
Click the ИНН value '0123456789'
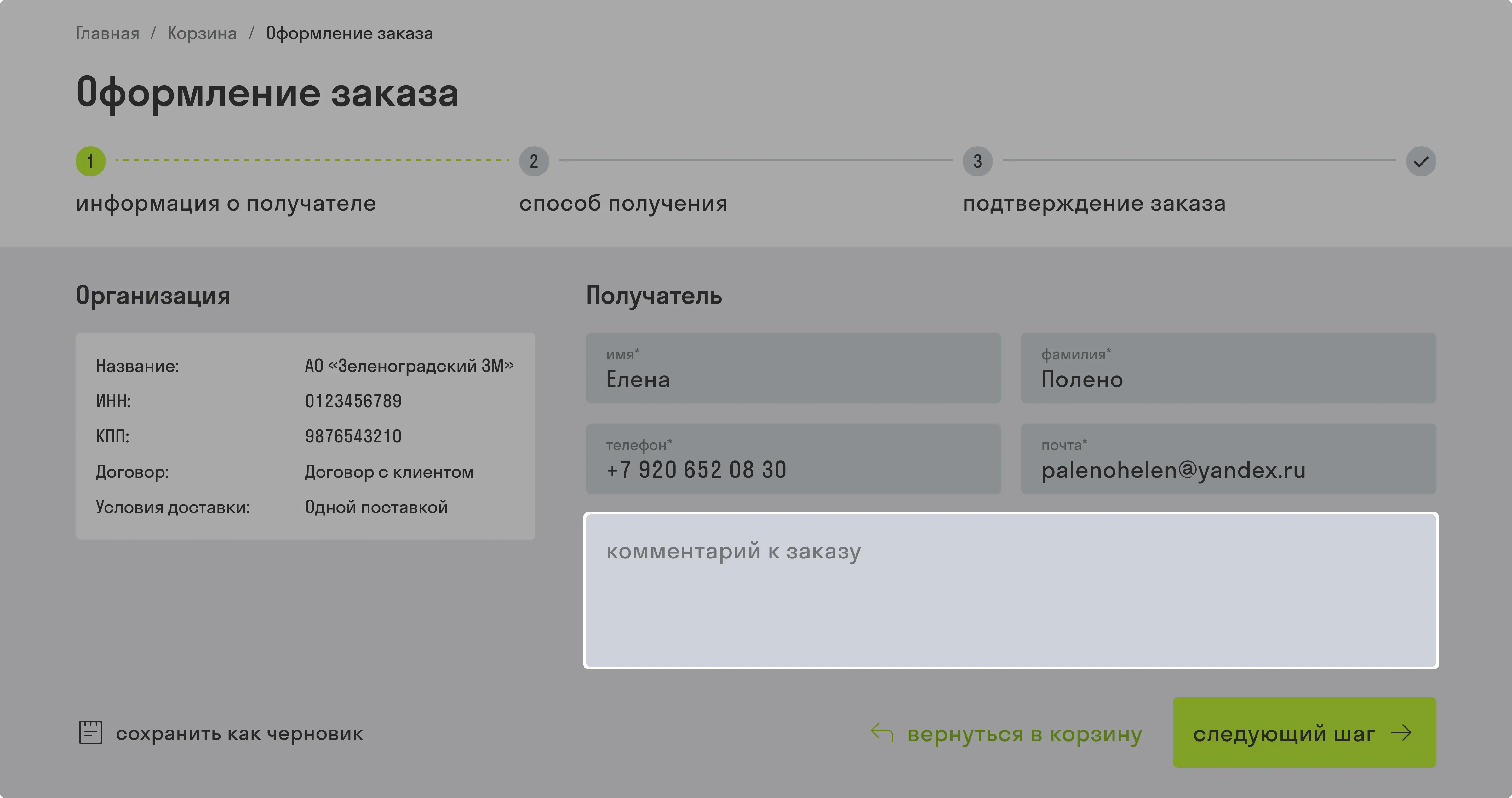pyautogui.click(x=353, y=401)
